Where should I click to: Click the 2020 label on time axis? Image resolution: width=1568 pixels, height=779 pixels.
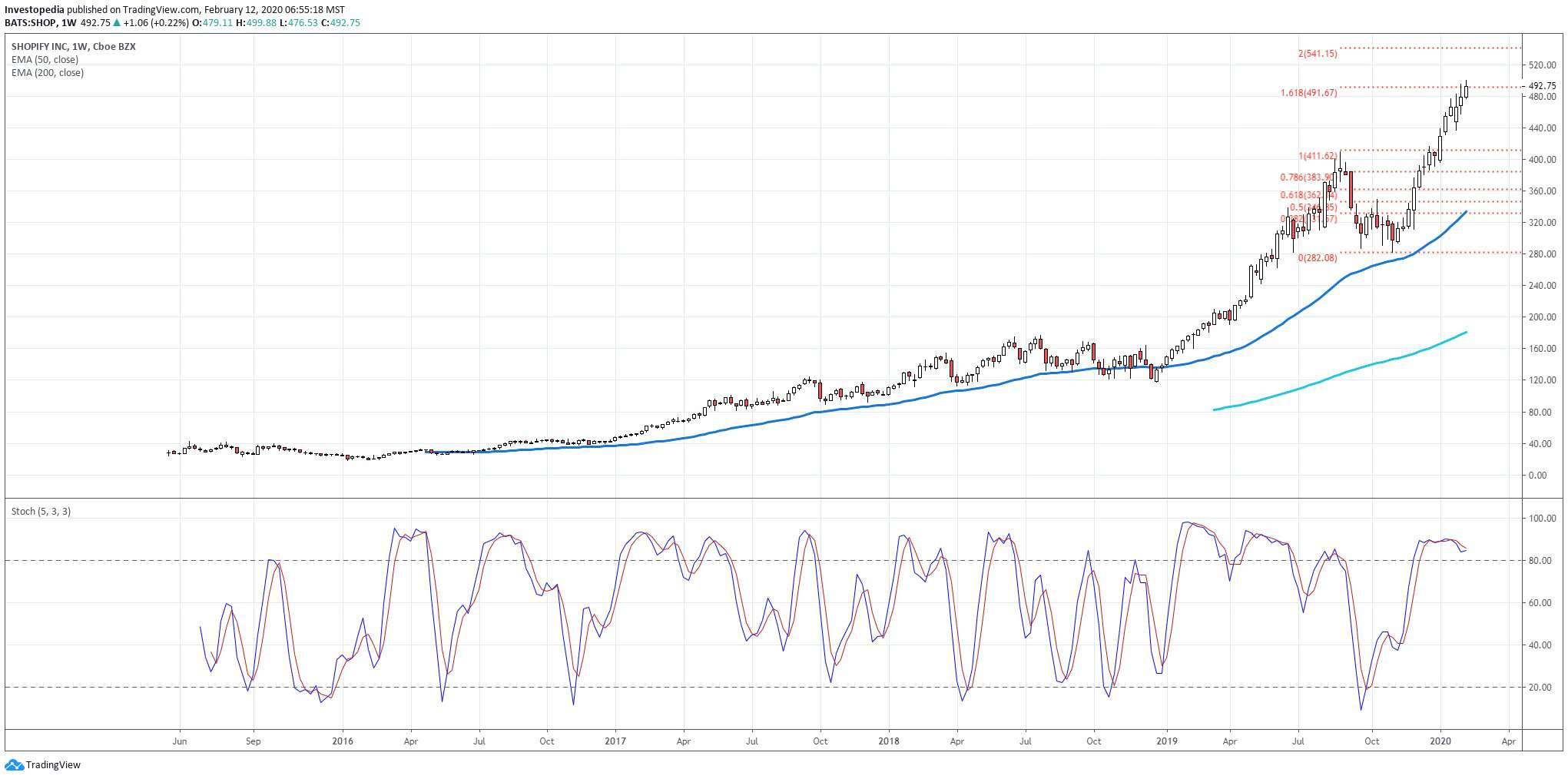coord(1440,742)
